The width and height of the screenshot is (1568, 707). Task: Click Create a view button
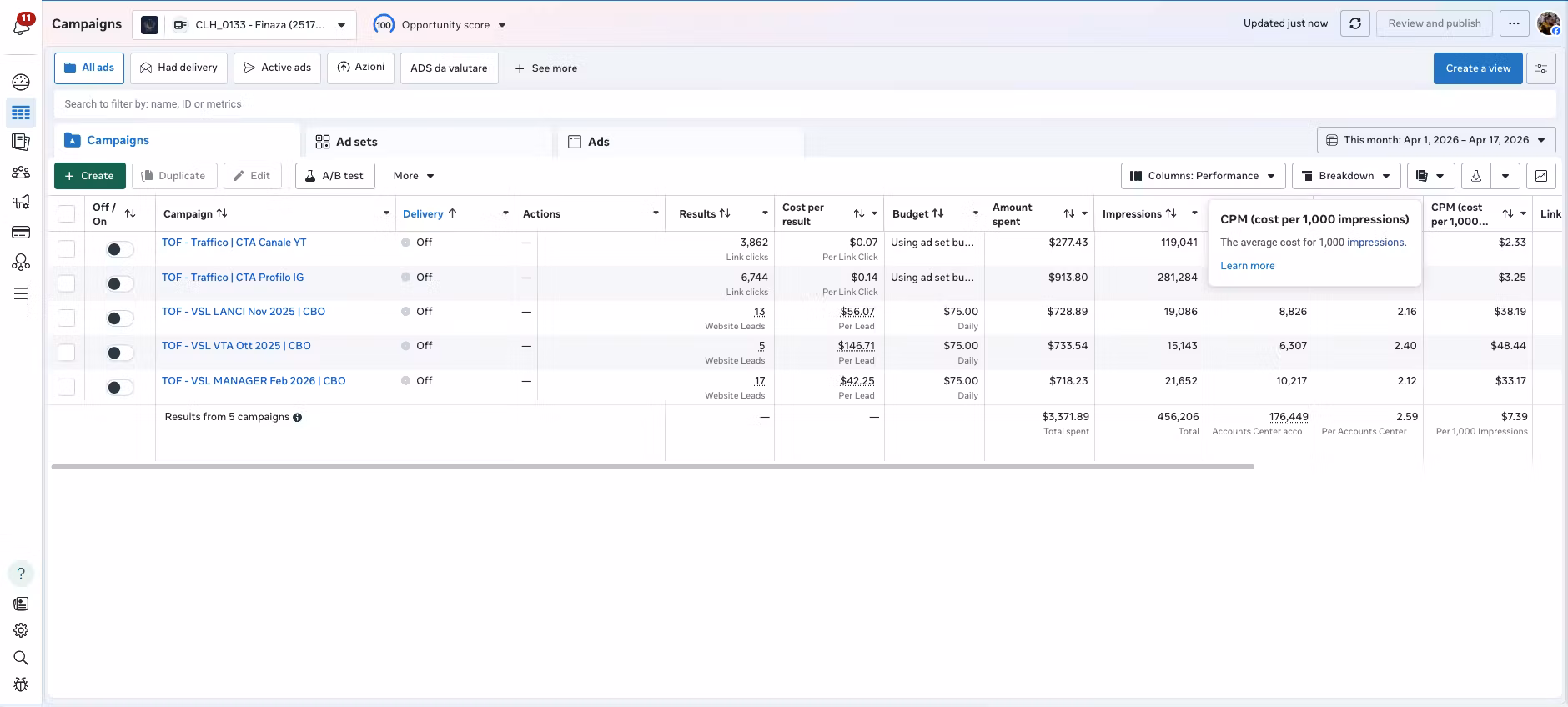click(1478, 68)
